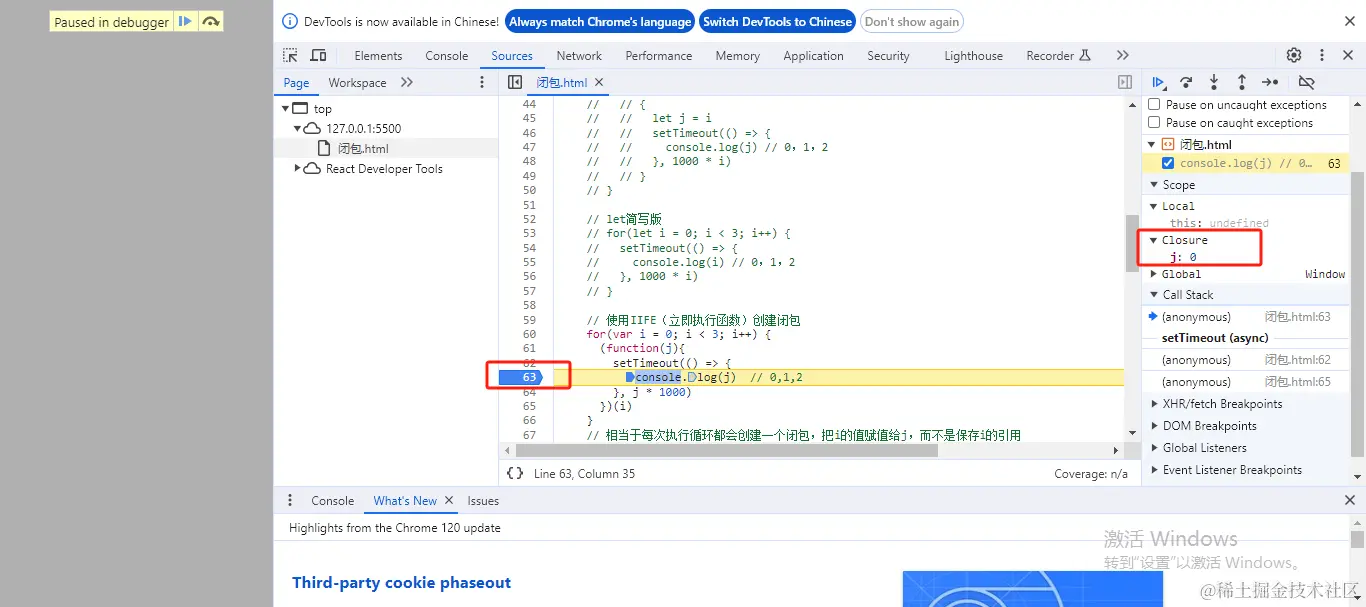
Task: Expand the Global scope
Action: 1154,274
